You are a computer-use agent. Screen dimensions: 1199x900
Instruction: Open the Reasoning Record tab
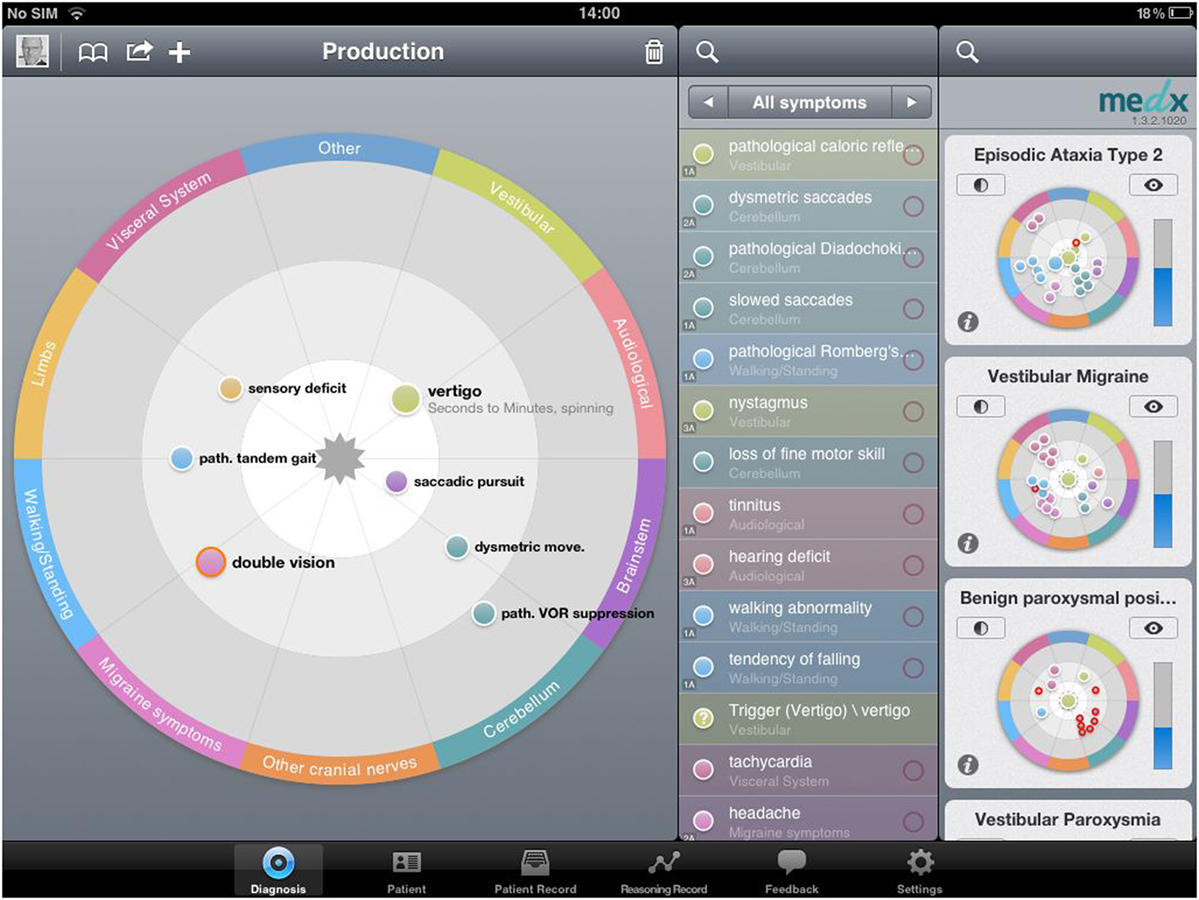[664, 870]
